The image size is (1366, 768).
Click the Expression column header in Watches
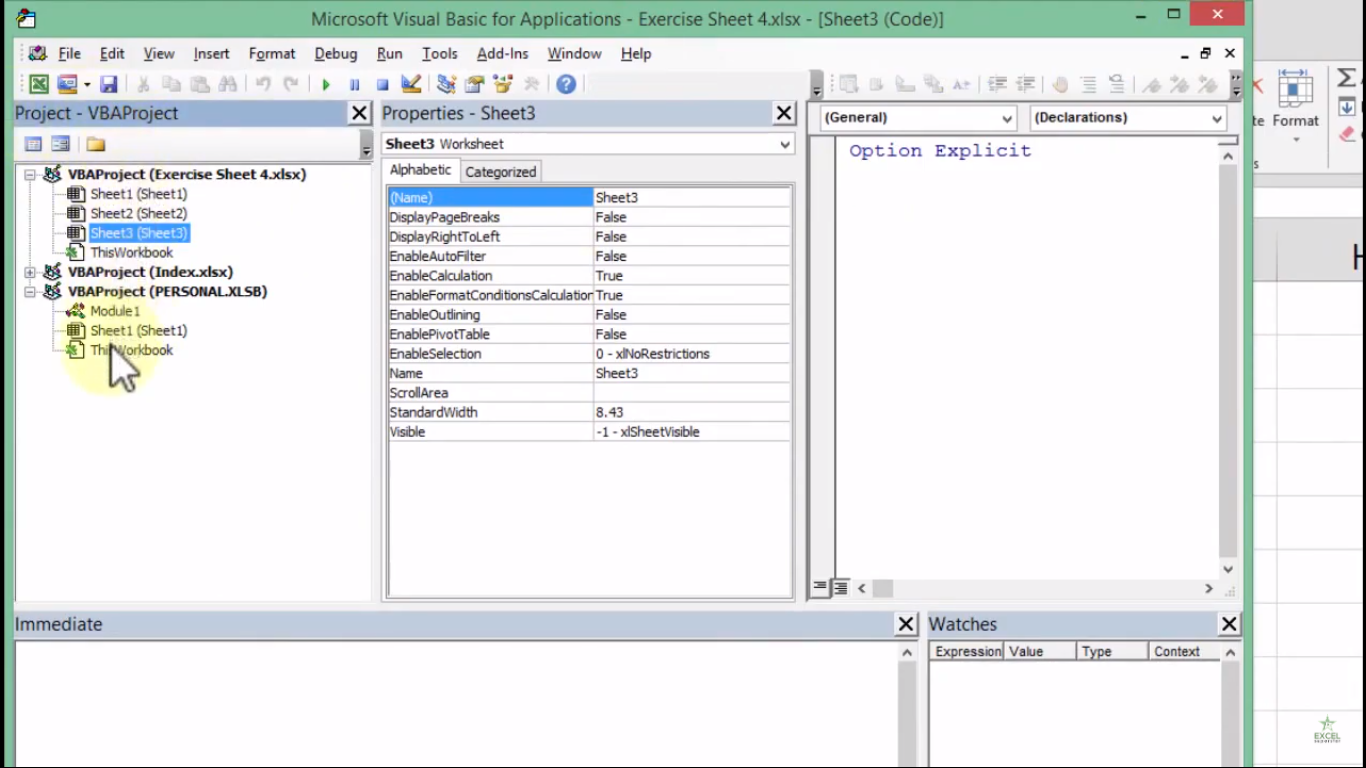(967, 651)
